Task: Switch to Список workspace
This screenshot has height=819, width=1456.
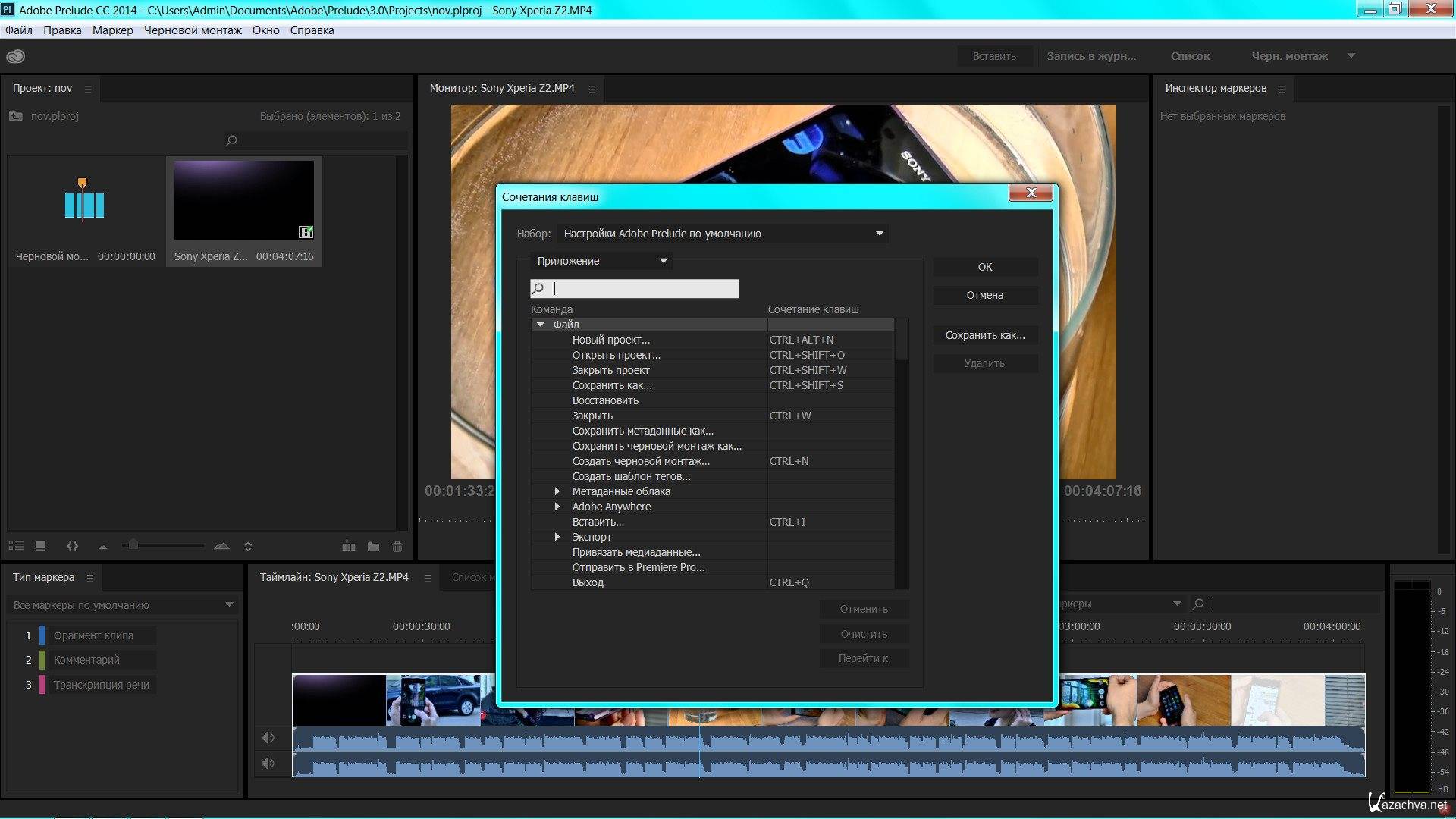Action: [x=1190, y=56]
